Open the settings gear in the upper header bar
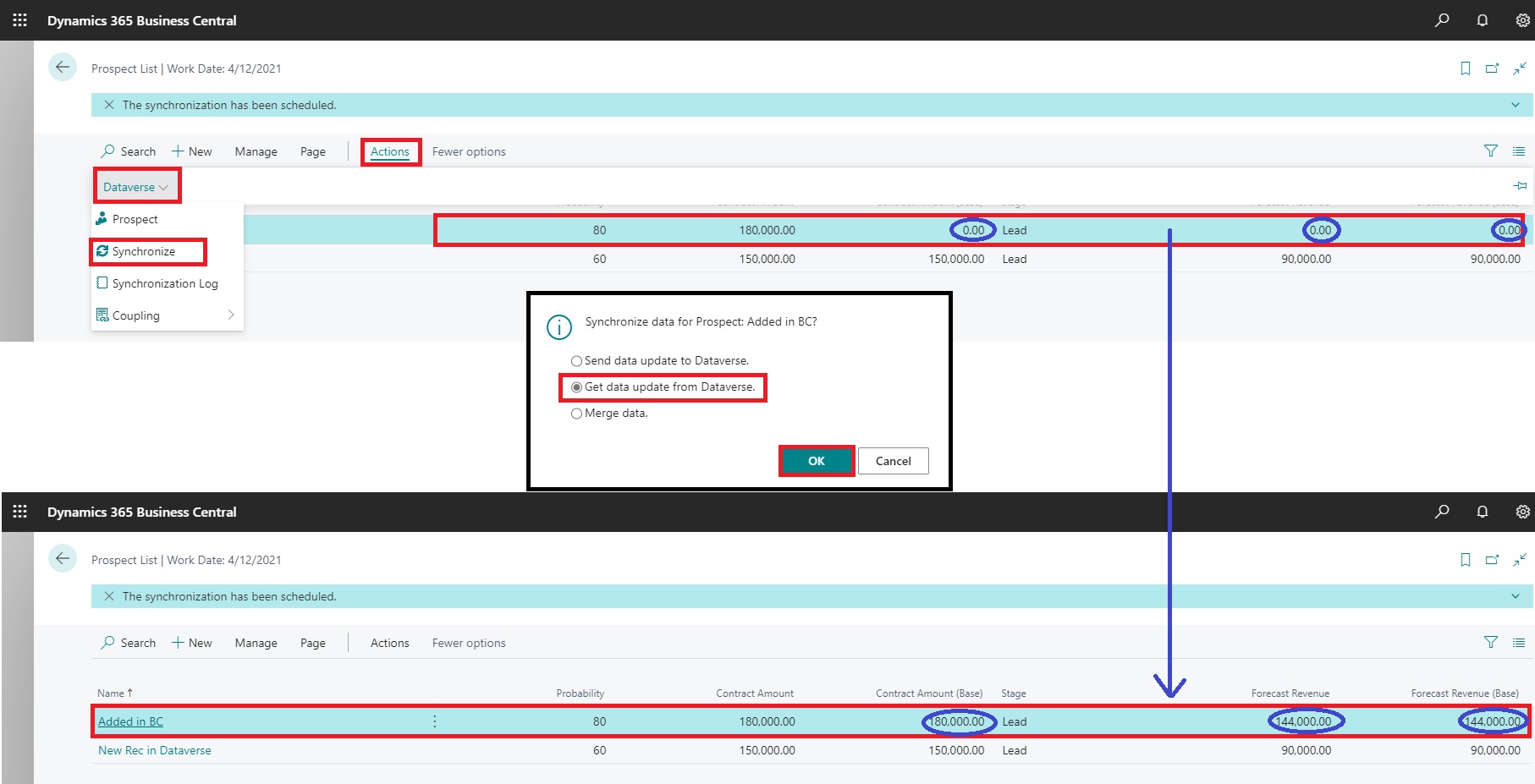 pyautogui.click(x=1522, y=20)
